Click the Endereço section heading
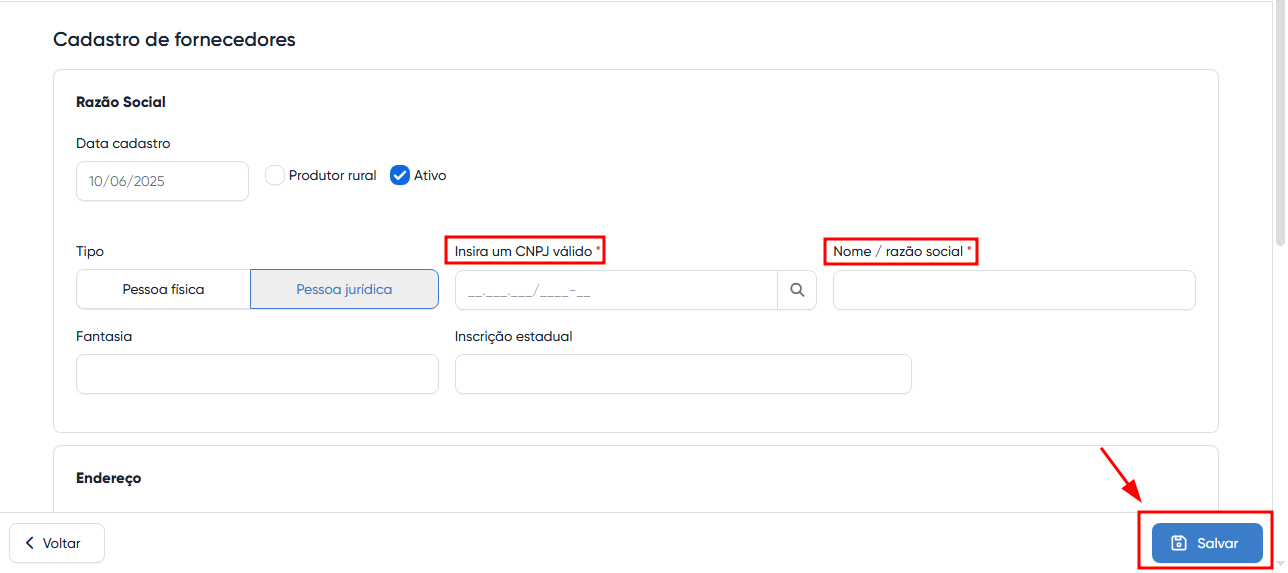This screenshot has height=573, width=1288. tap(109, 478)
